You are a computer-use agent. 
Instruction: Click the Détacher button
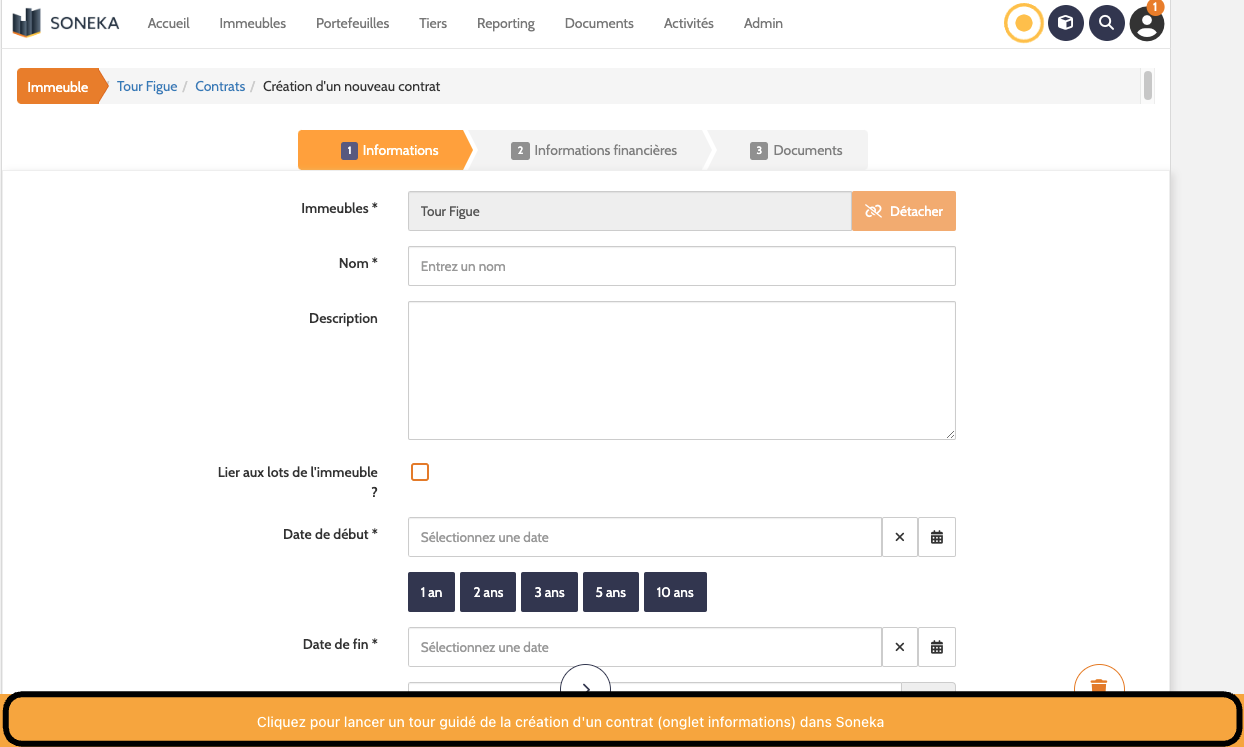tap(904, 211)
